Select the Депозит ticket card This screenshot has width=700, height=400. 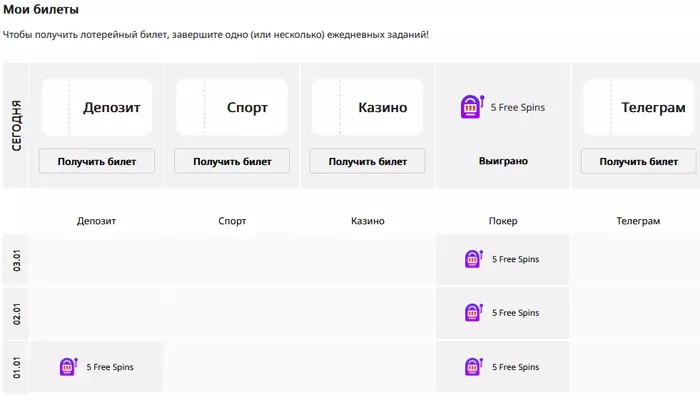pos(97,107)
